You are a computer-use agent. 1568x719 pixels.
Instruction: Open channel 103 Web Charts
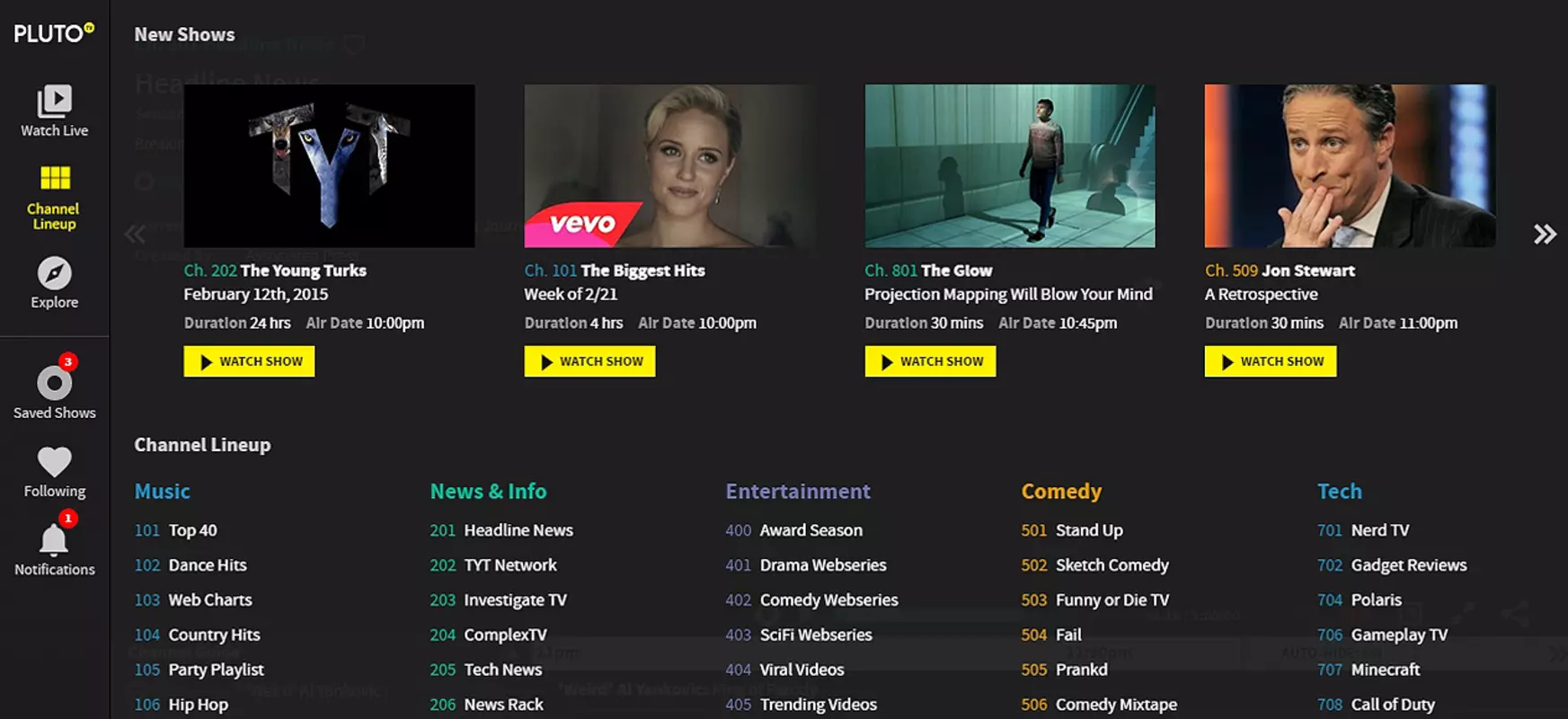pyautogui.click(x=193, y=600)
